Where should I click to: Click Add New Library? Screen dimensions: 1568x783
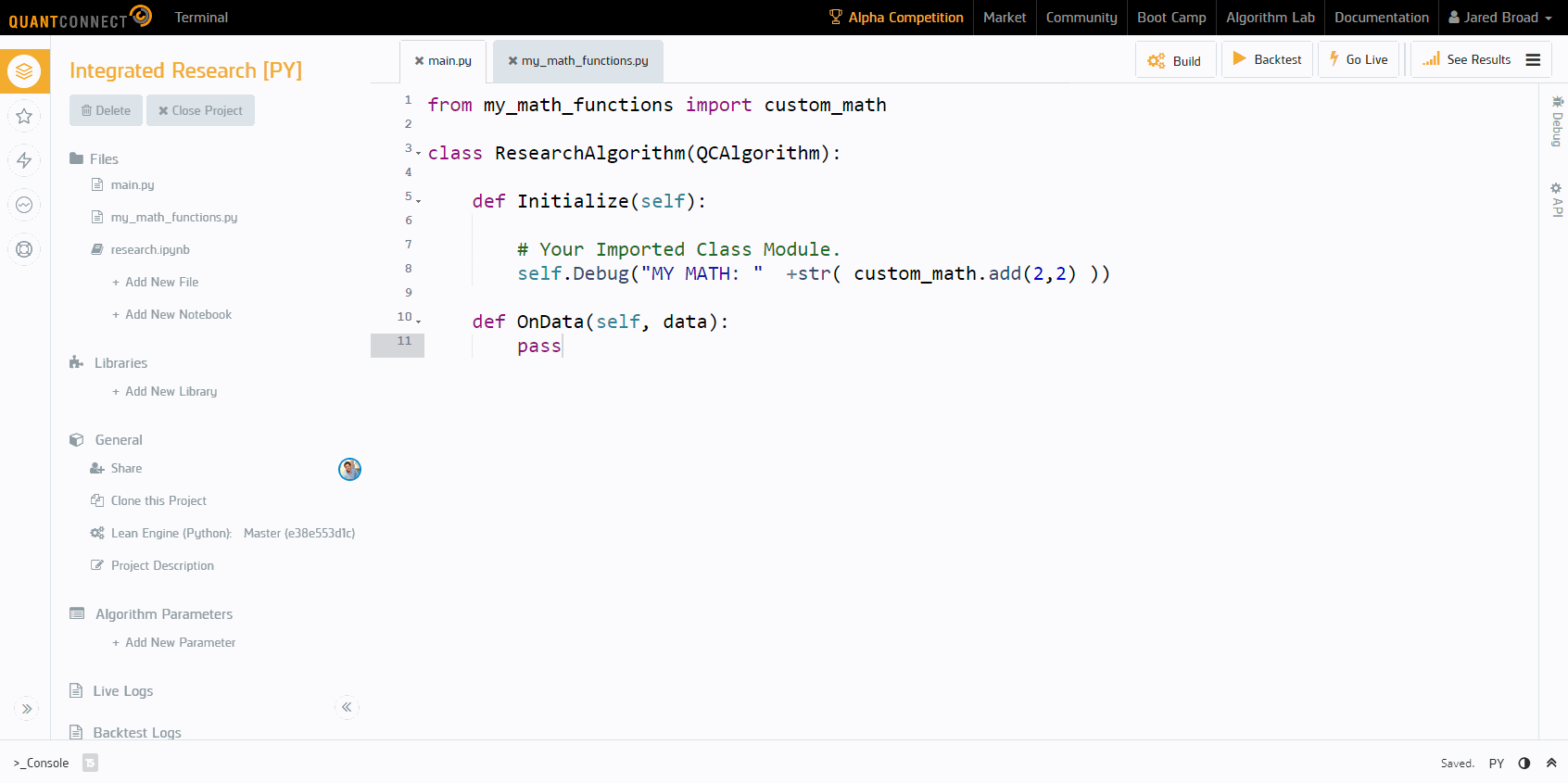click(x=165, y=392)
